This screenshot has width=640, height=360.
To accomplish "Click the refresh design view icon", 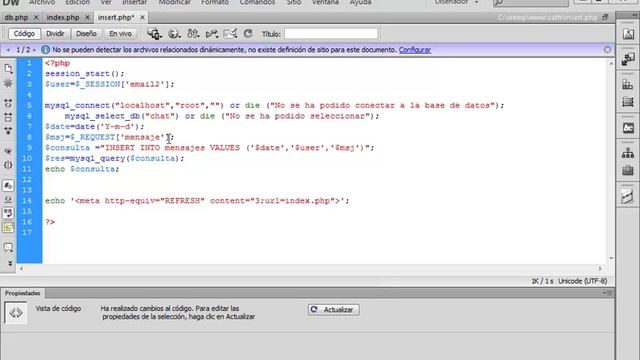I will click(x=248, y=33).
